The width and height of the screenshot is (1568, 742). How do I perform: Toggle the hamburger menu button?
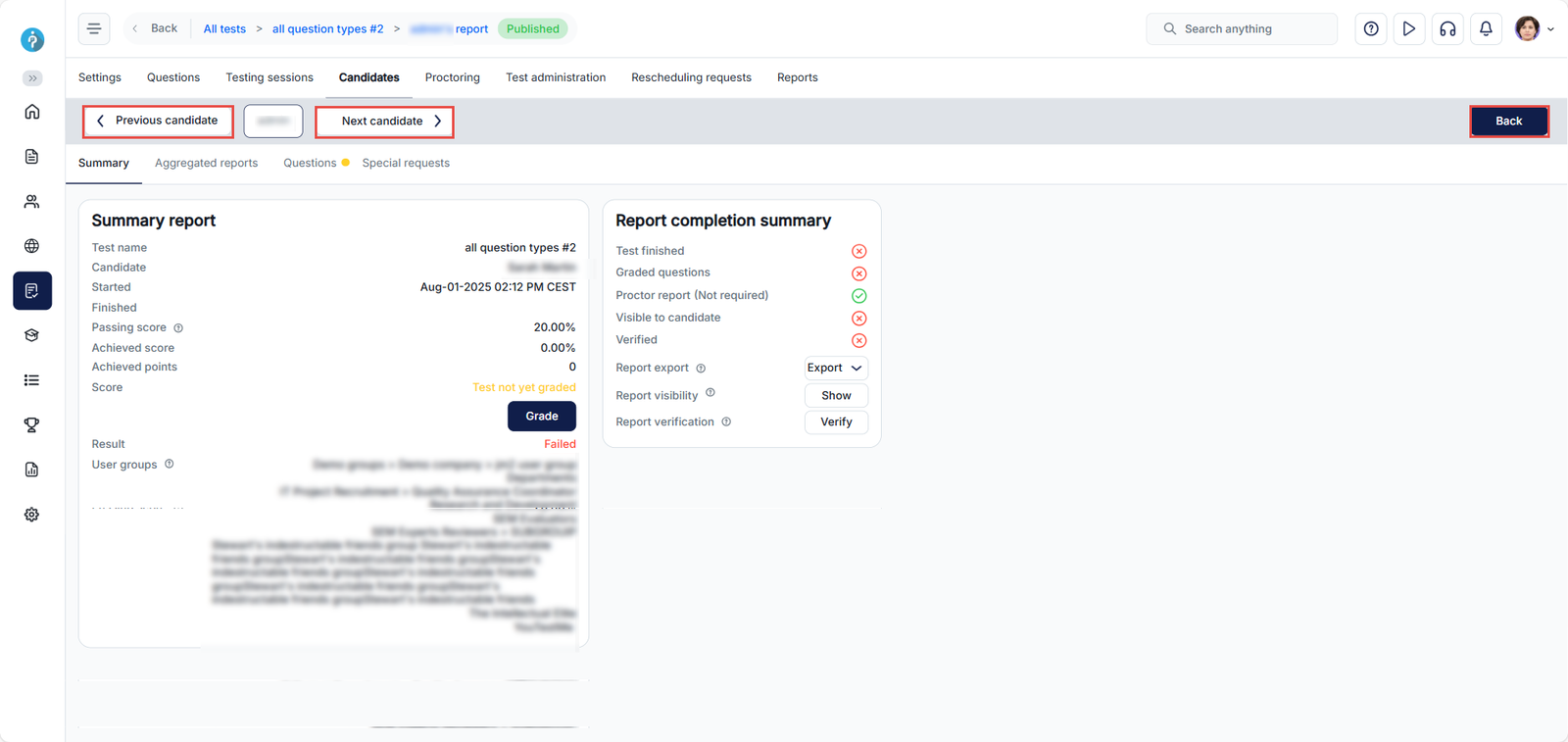94,29
